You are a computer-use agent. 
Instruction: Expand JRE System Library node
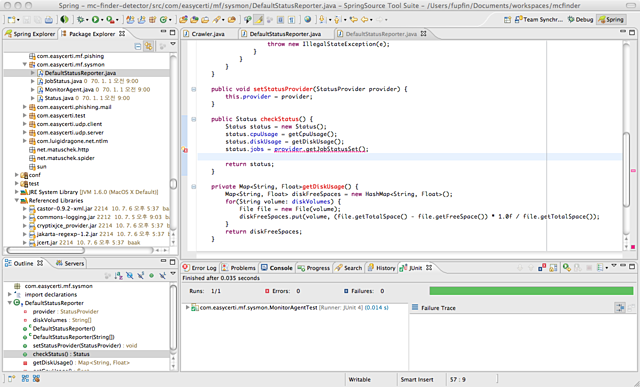(x=16, y=192)
